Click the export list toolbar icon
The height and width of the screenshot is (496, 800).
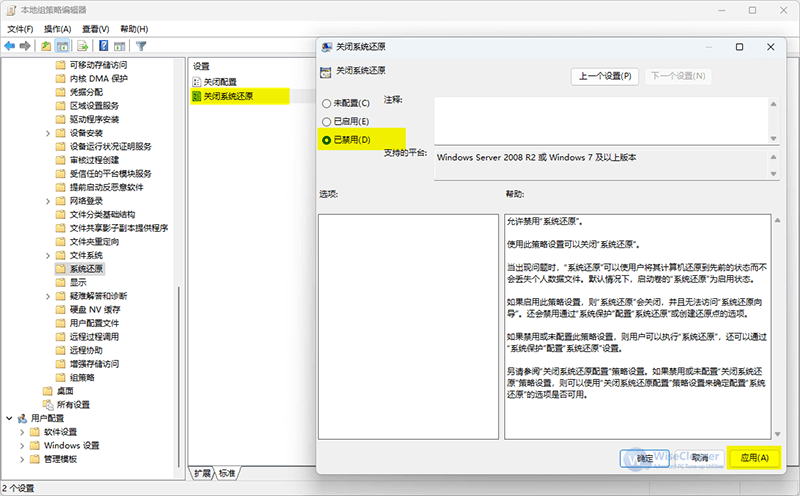[x=82, y=46]
